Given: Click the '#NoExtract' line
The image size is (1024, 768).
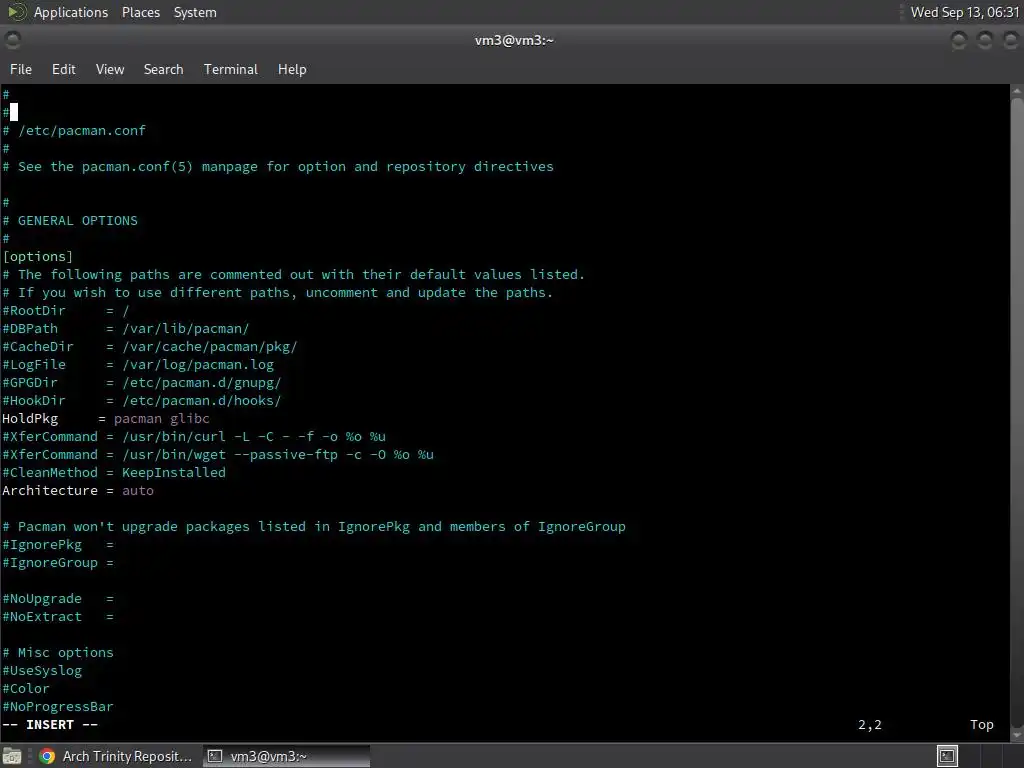Looking at the screenshot, I should (57, 616).
